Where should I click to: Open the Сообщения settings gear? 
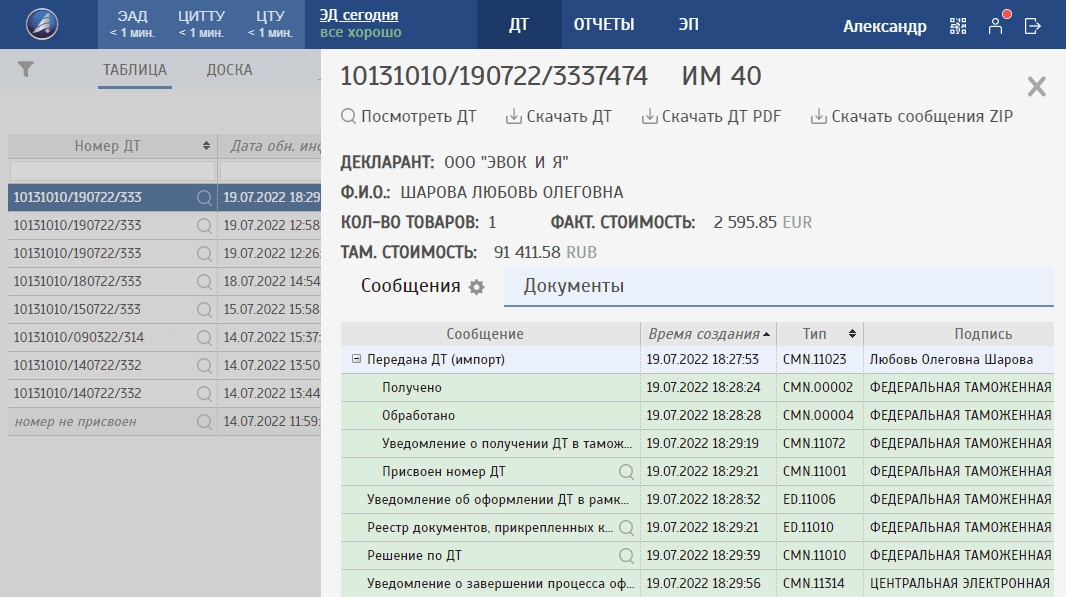[477, 287]
